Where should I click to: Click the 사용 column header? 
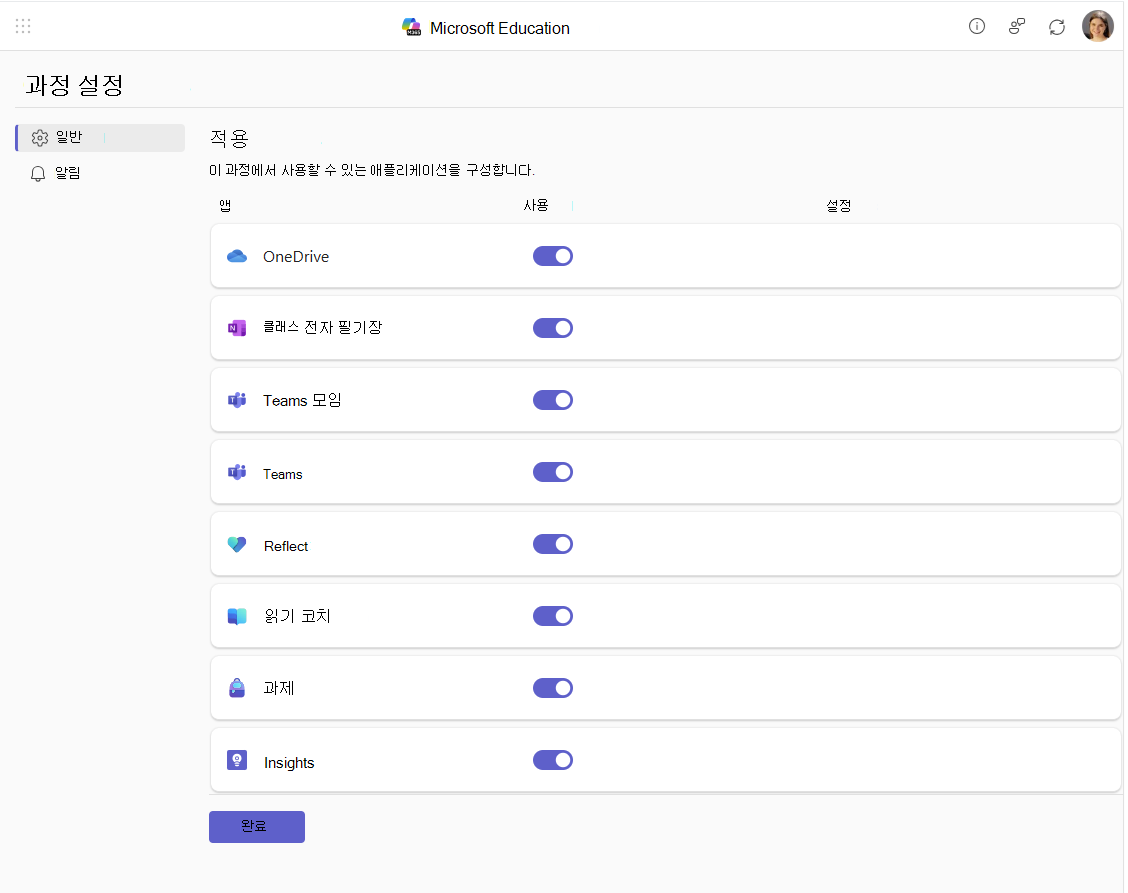point(536,206)
